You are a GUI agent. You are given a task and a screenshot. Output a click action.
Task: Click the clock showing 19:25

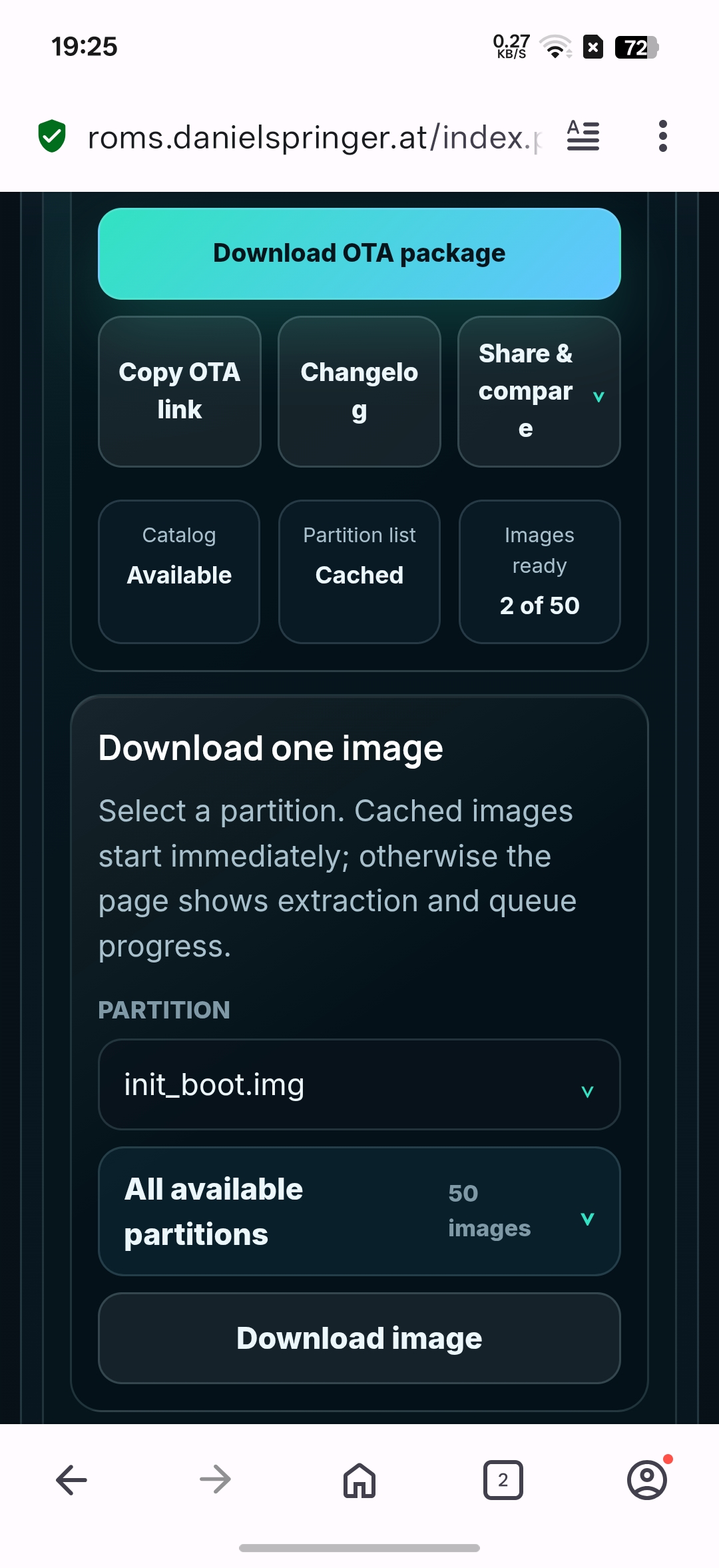pos(85,47)
